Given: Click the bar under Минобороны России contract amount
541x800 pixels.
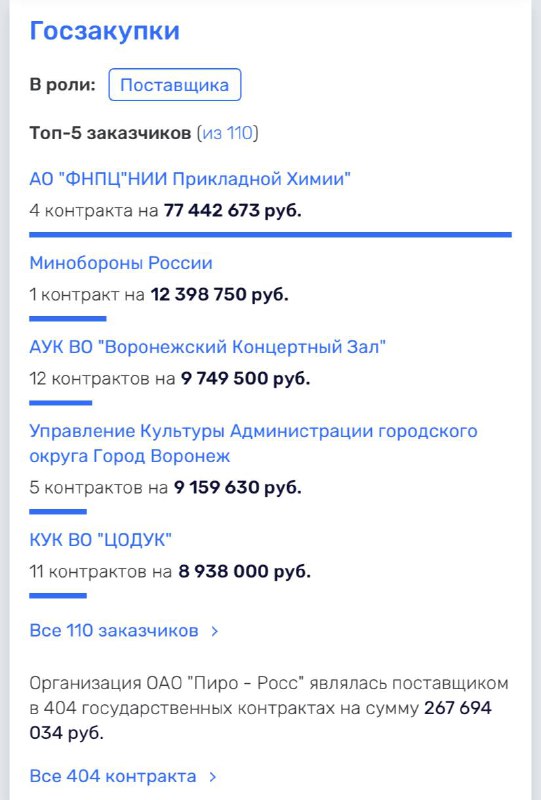Looking at the screenshot, I should [x=68, y=319].
